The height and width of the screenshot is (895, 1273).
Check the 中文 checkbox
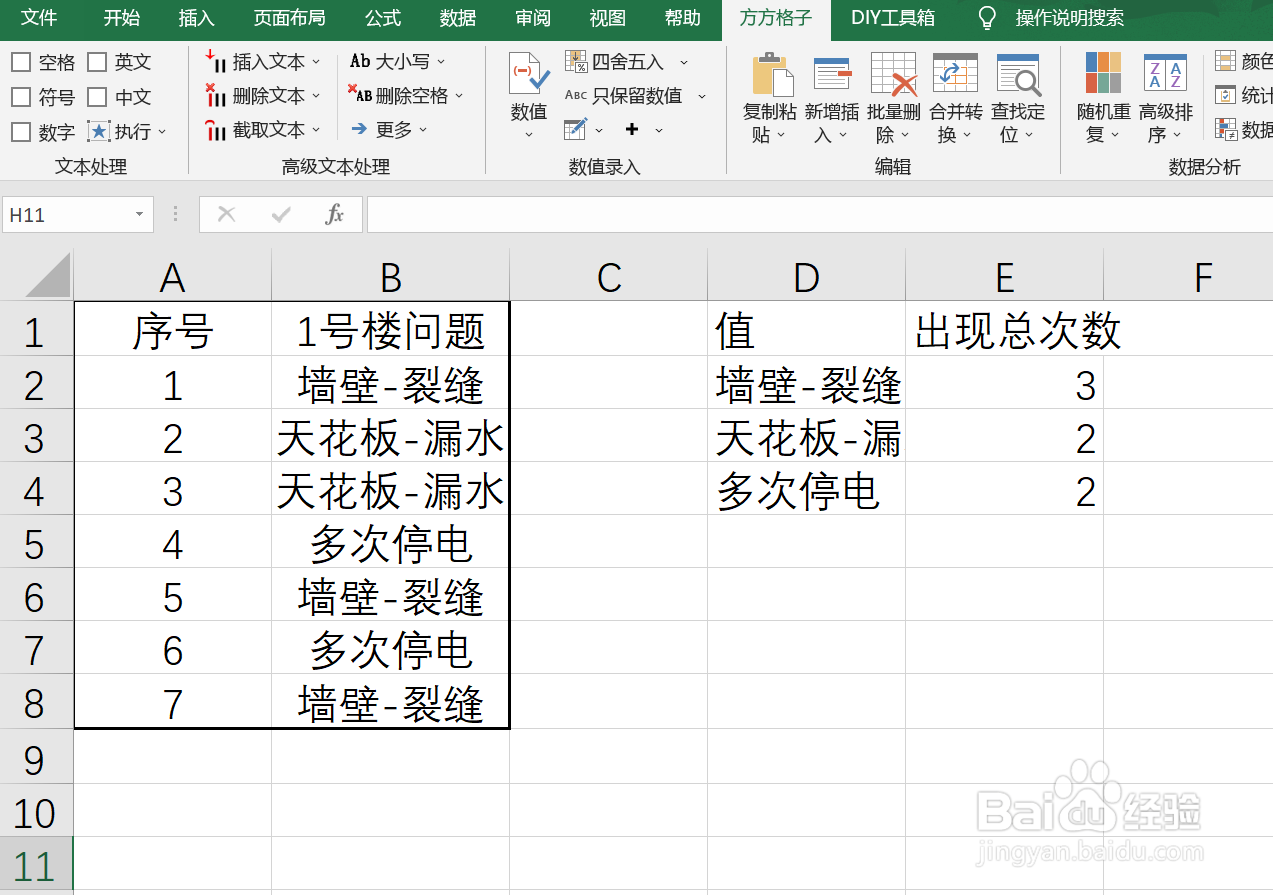97,97
